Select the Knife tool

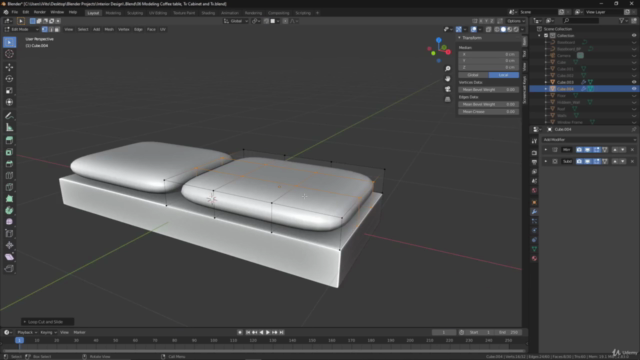coord(9,187)
